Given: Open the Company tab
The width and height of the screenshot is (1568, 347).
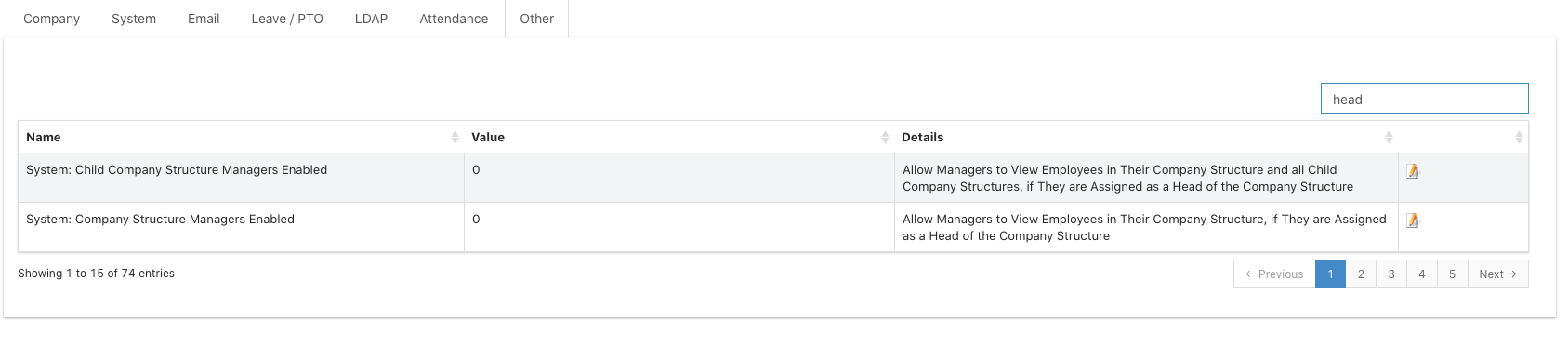Looking at the screenshot, I should click(x=52, y=19).
